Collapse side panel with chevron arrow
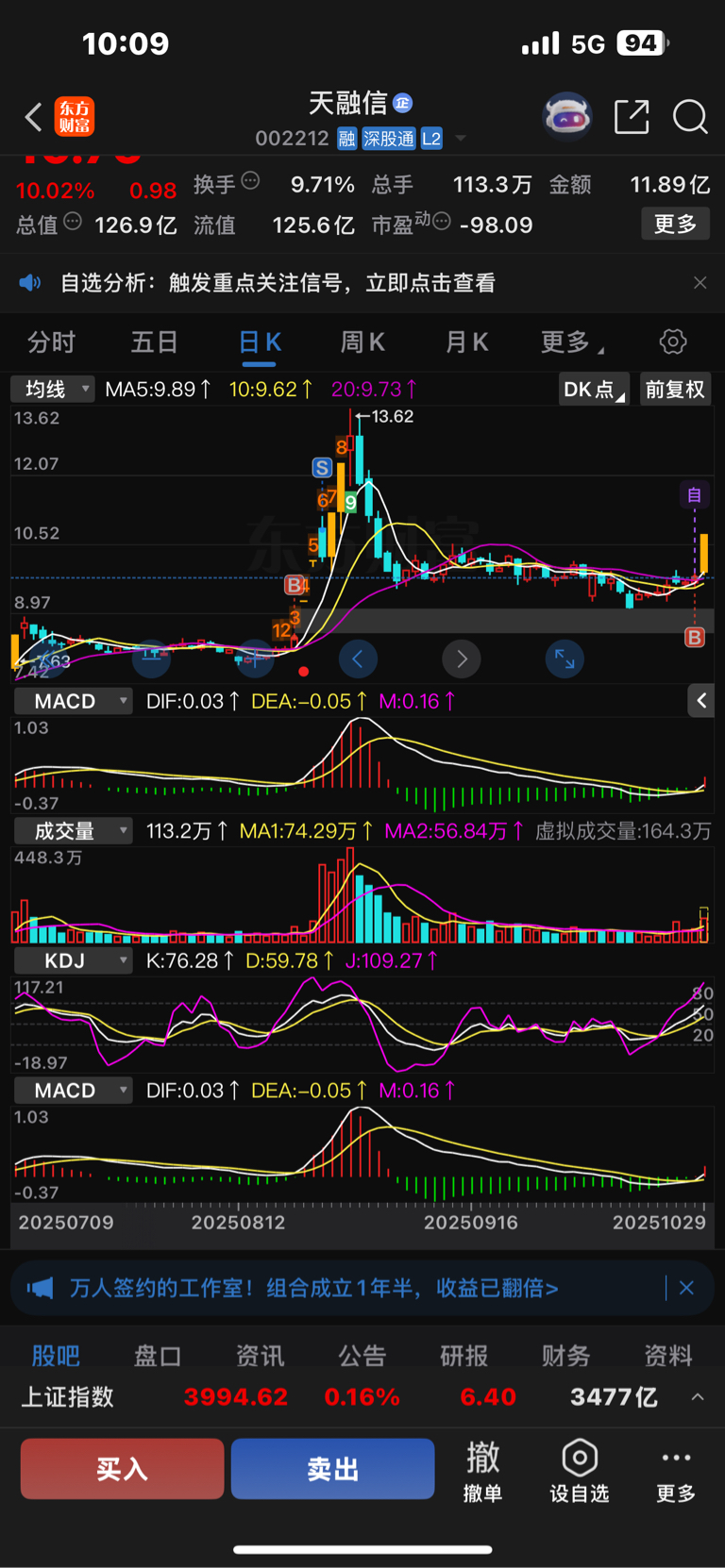Screen dimensions: 725x1568 pyautogui.click(x=700, y=700)
